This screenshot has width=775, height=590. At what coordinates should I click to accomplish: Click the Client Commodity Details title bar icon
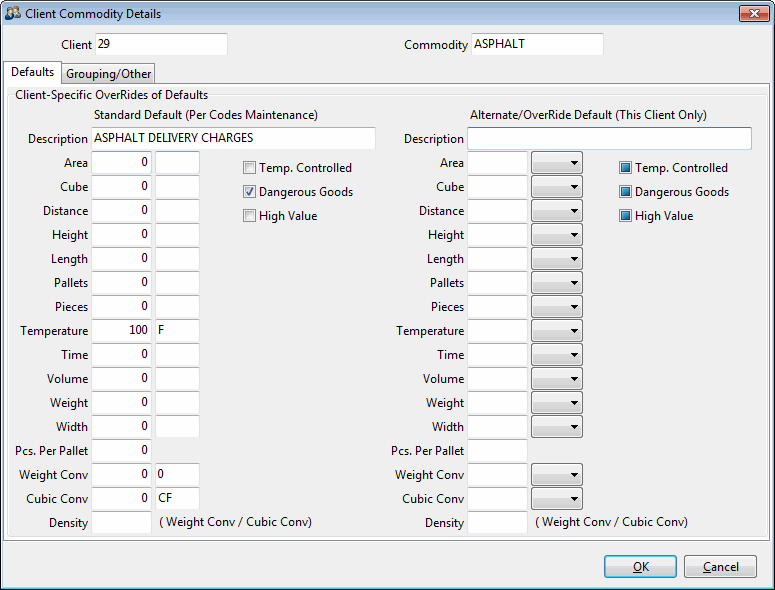14,14
